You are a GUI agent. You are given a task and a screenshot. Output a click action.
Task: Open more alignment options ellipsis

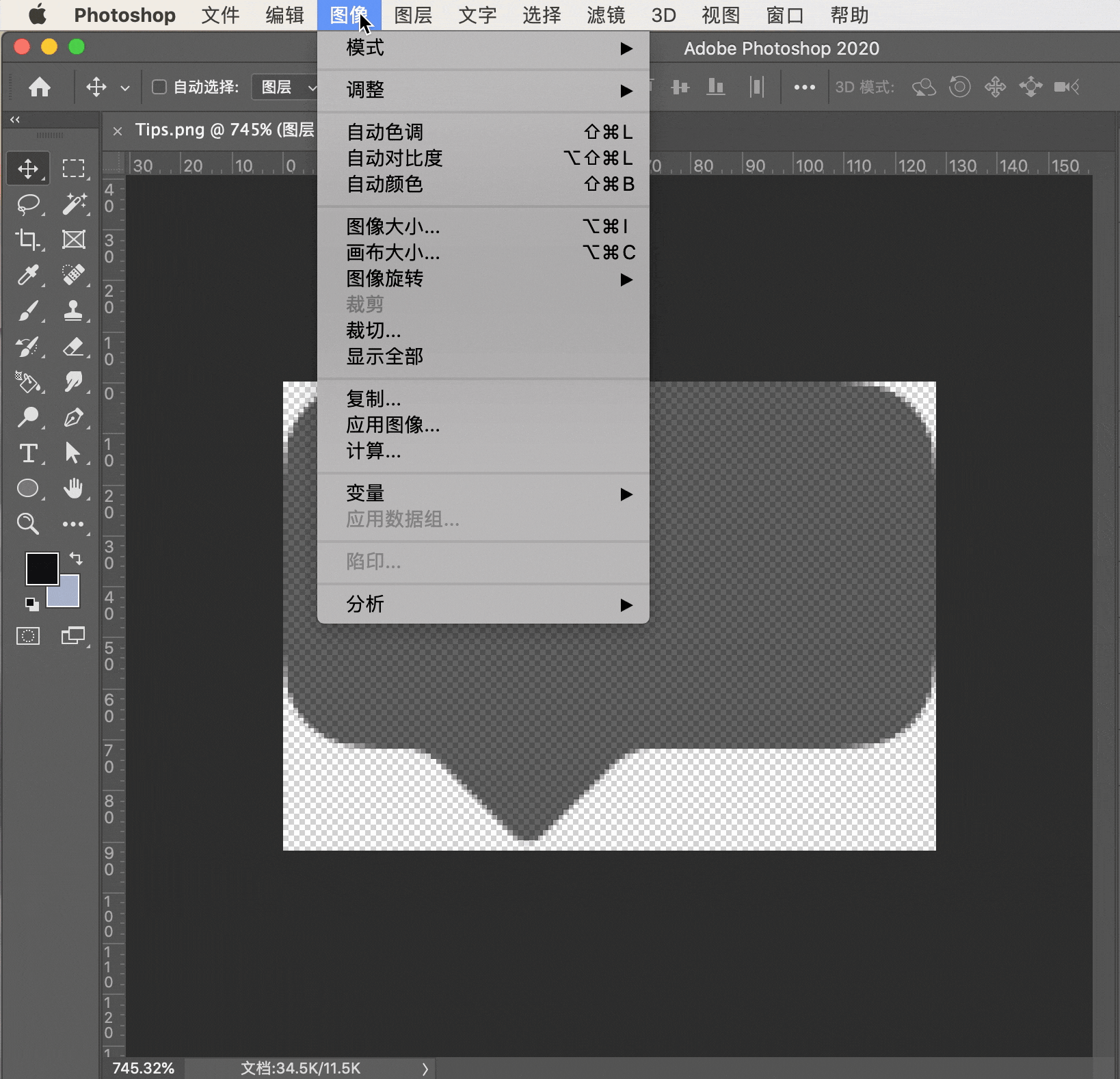pos(804,88)
